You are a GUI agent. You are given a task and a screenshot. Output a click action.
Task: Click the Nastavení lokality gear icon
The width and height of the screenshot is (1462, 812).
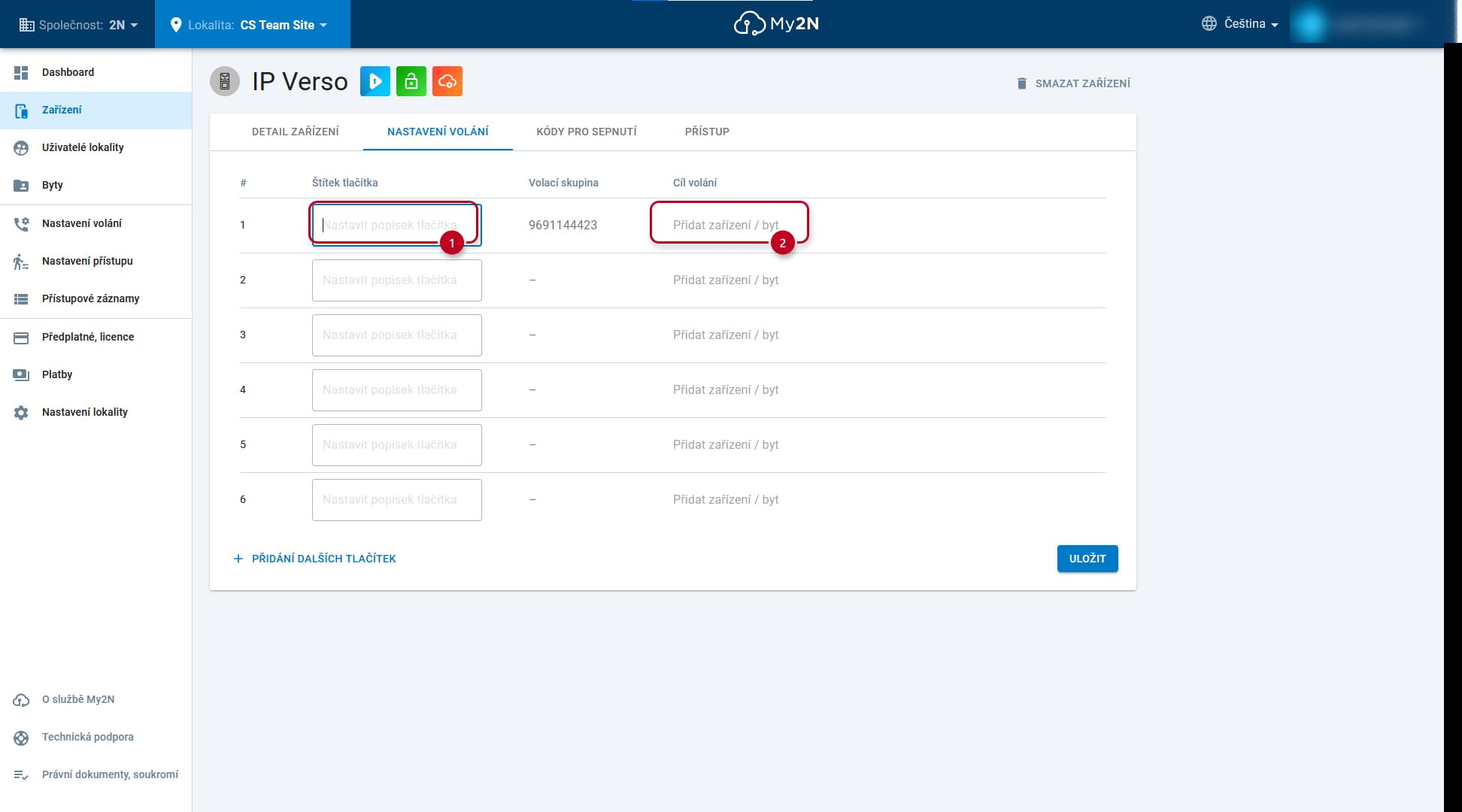coord(21,413)
